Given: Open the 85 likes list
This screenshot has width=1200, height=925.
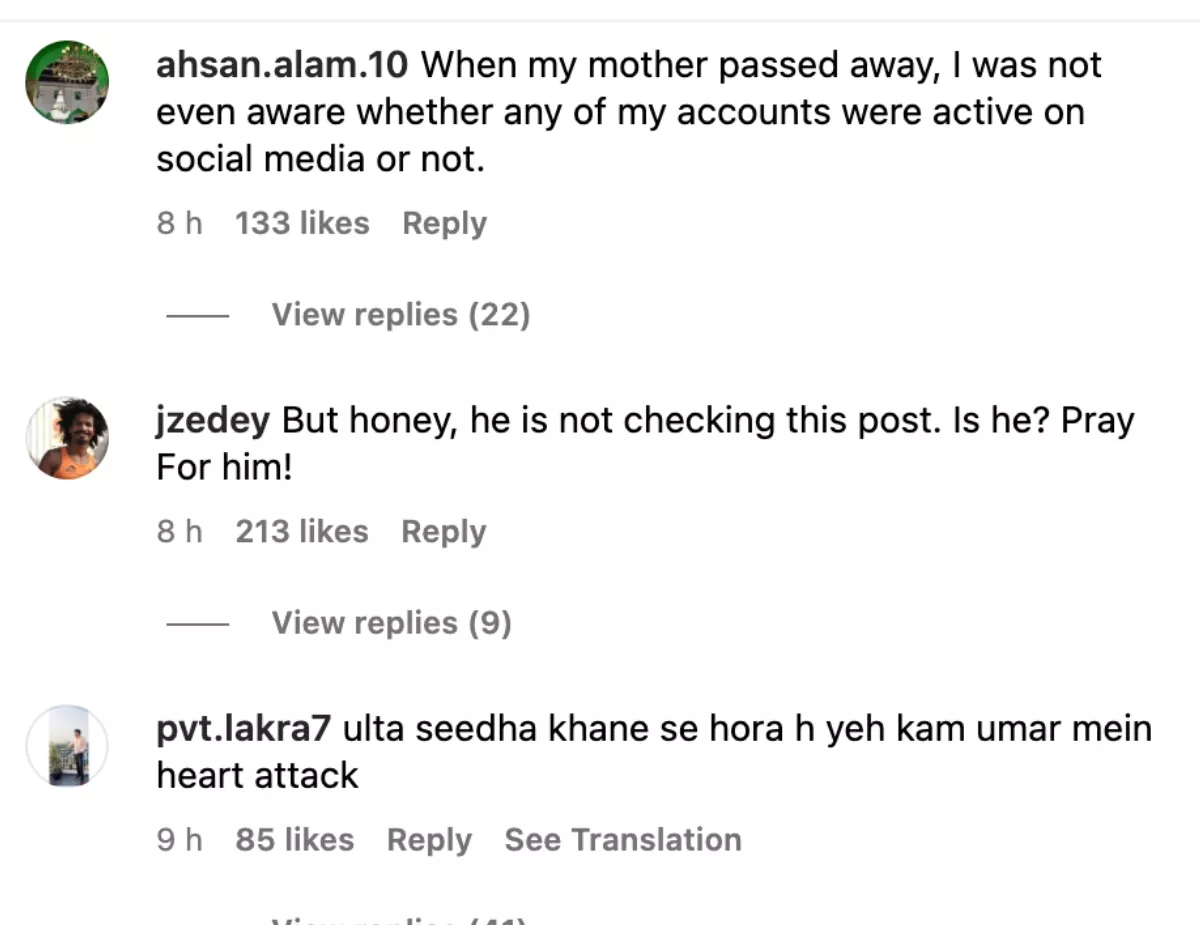Looking at the screenshot, I should click(294, 840).
